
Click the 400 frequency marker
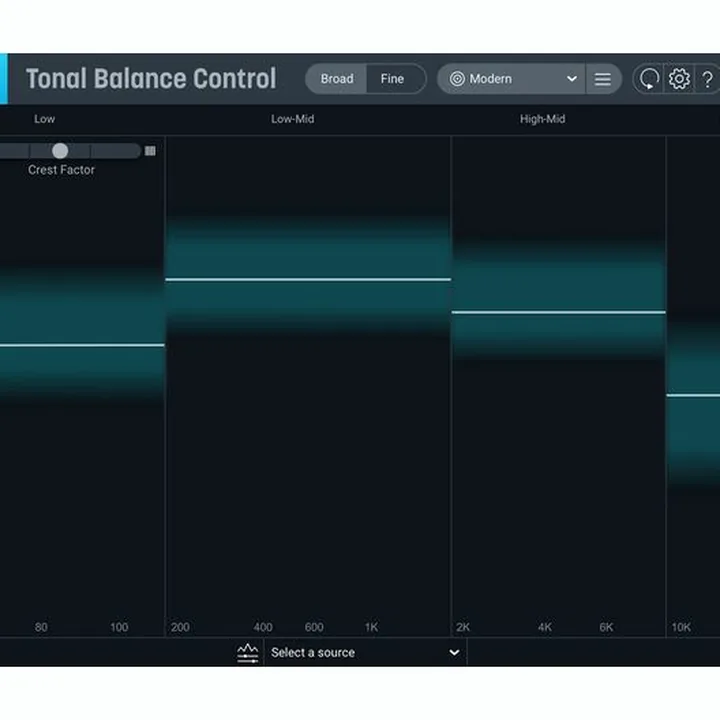(263, 627)
